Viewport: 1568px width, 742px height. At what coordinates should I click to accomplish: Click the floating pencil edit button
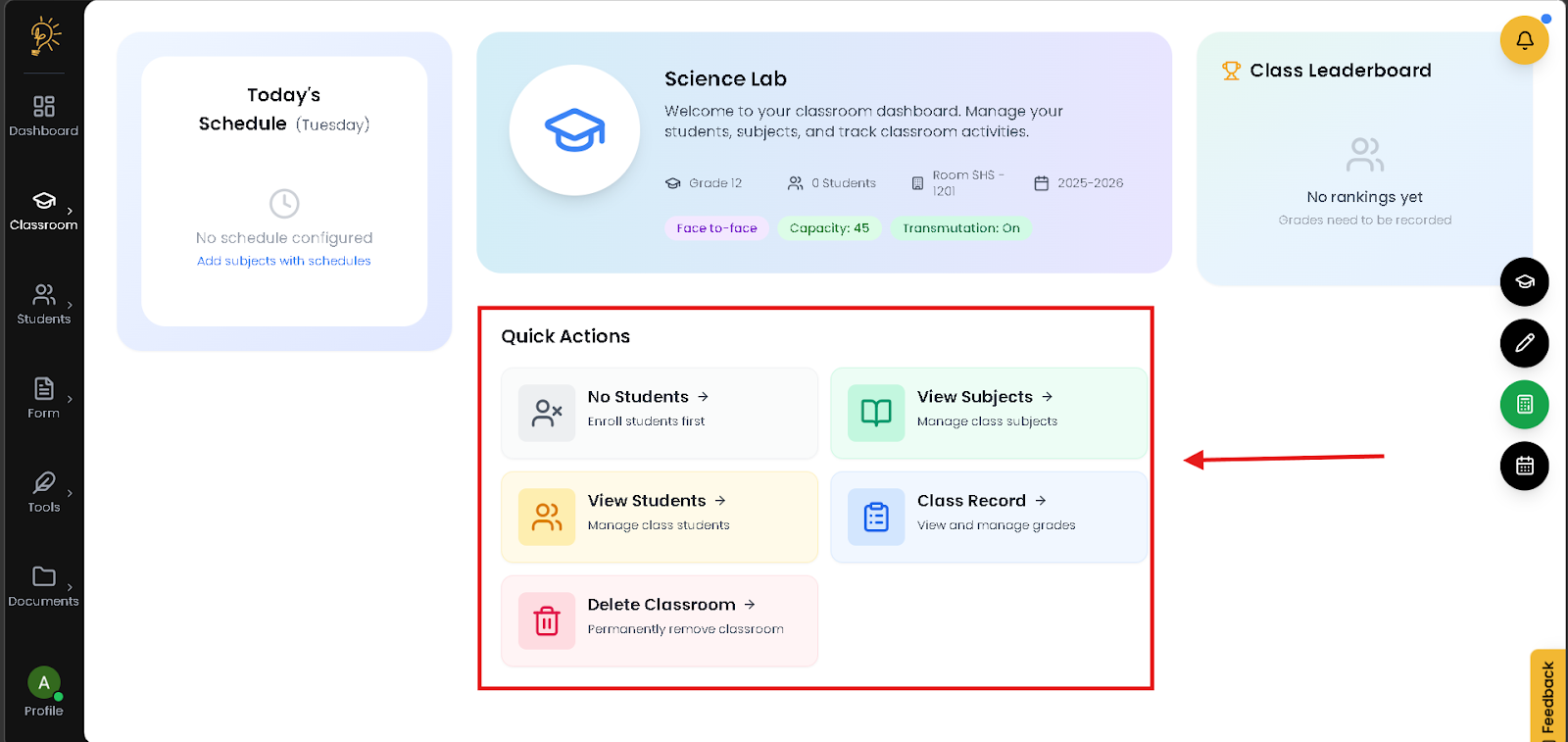tap(1524, 343)
